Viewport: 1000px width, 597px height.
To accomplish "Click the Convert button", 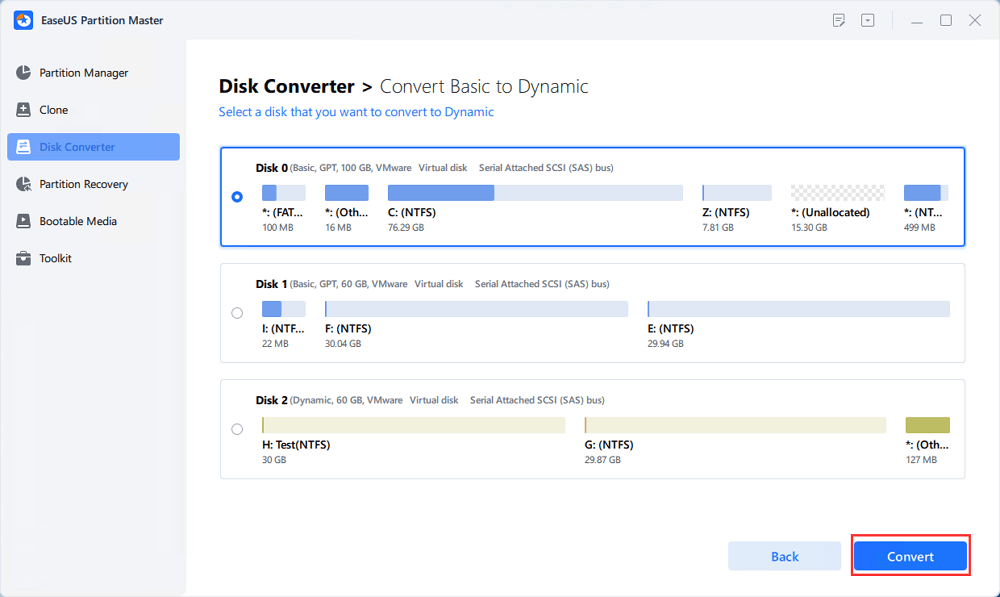I will [x=910, y=557].
